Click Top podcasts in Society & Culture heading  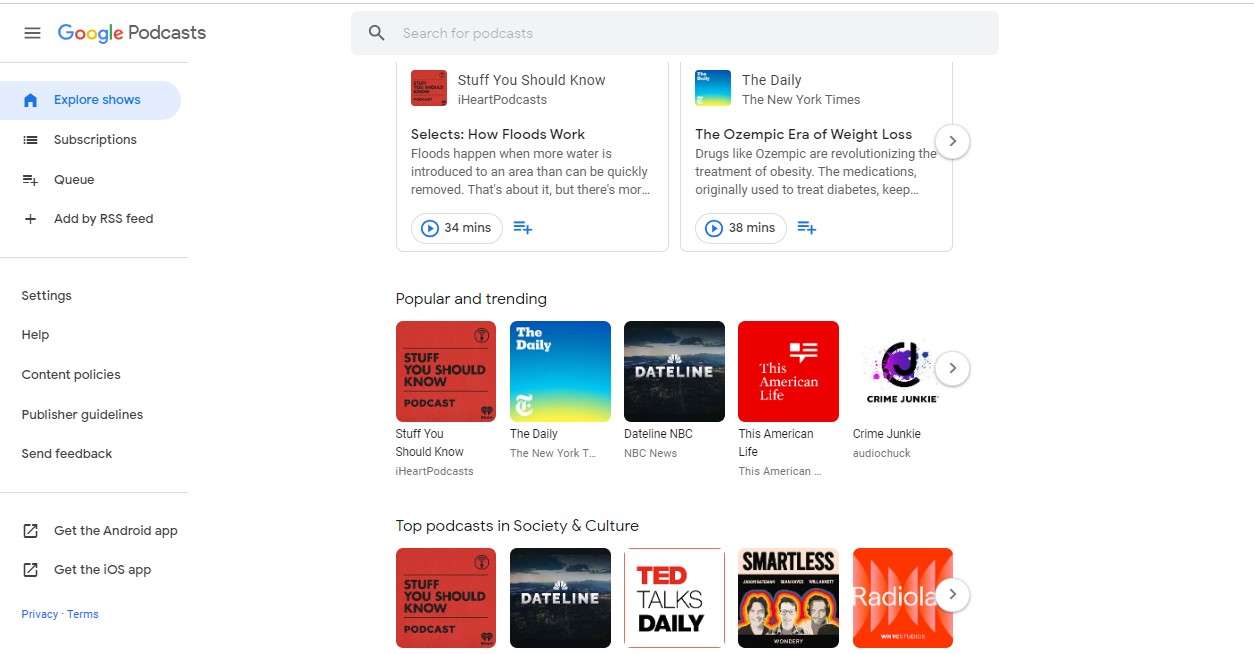[517, 526]
